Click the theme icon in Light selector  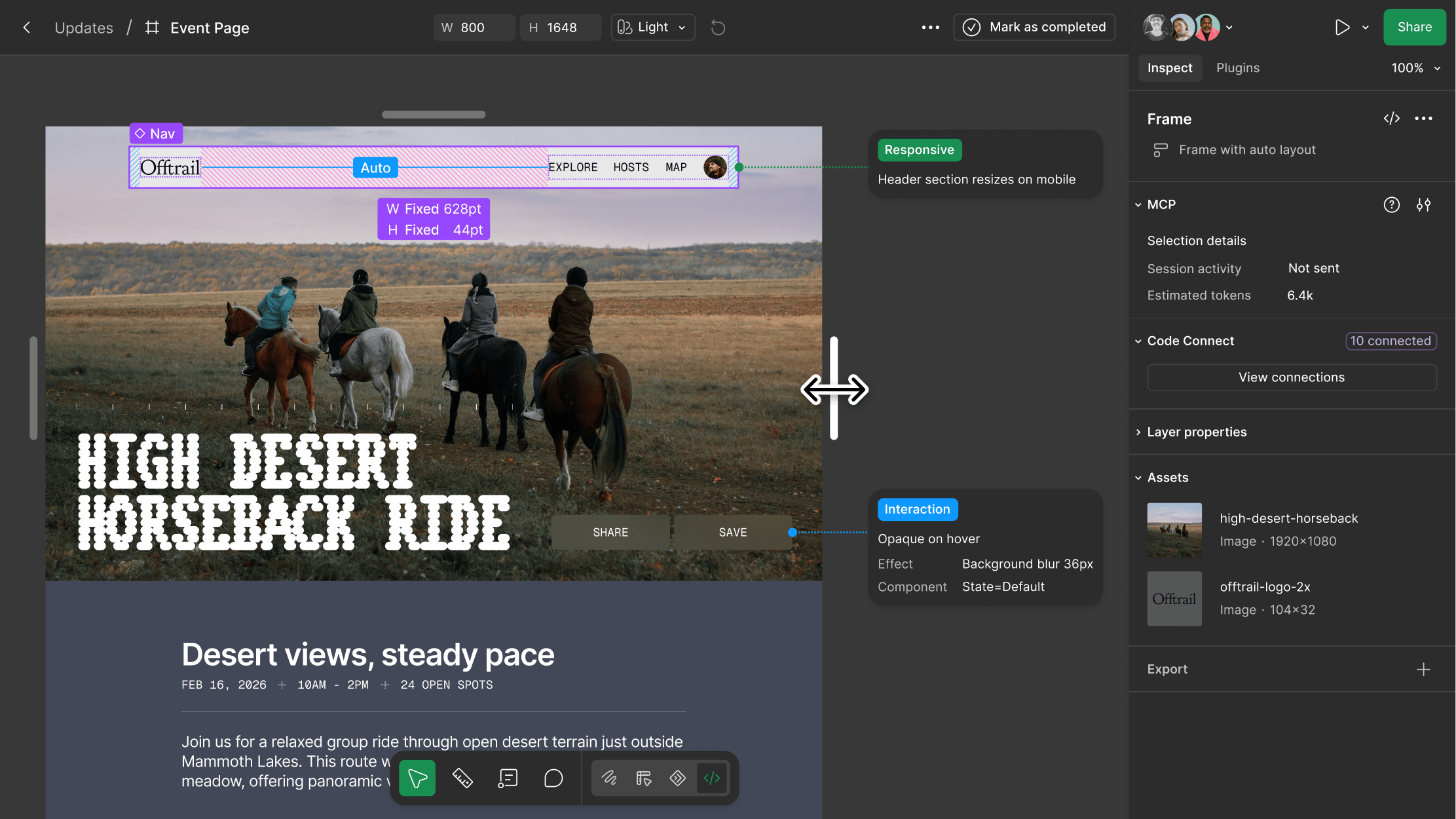click(x=625, y=28)
